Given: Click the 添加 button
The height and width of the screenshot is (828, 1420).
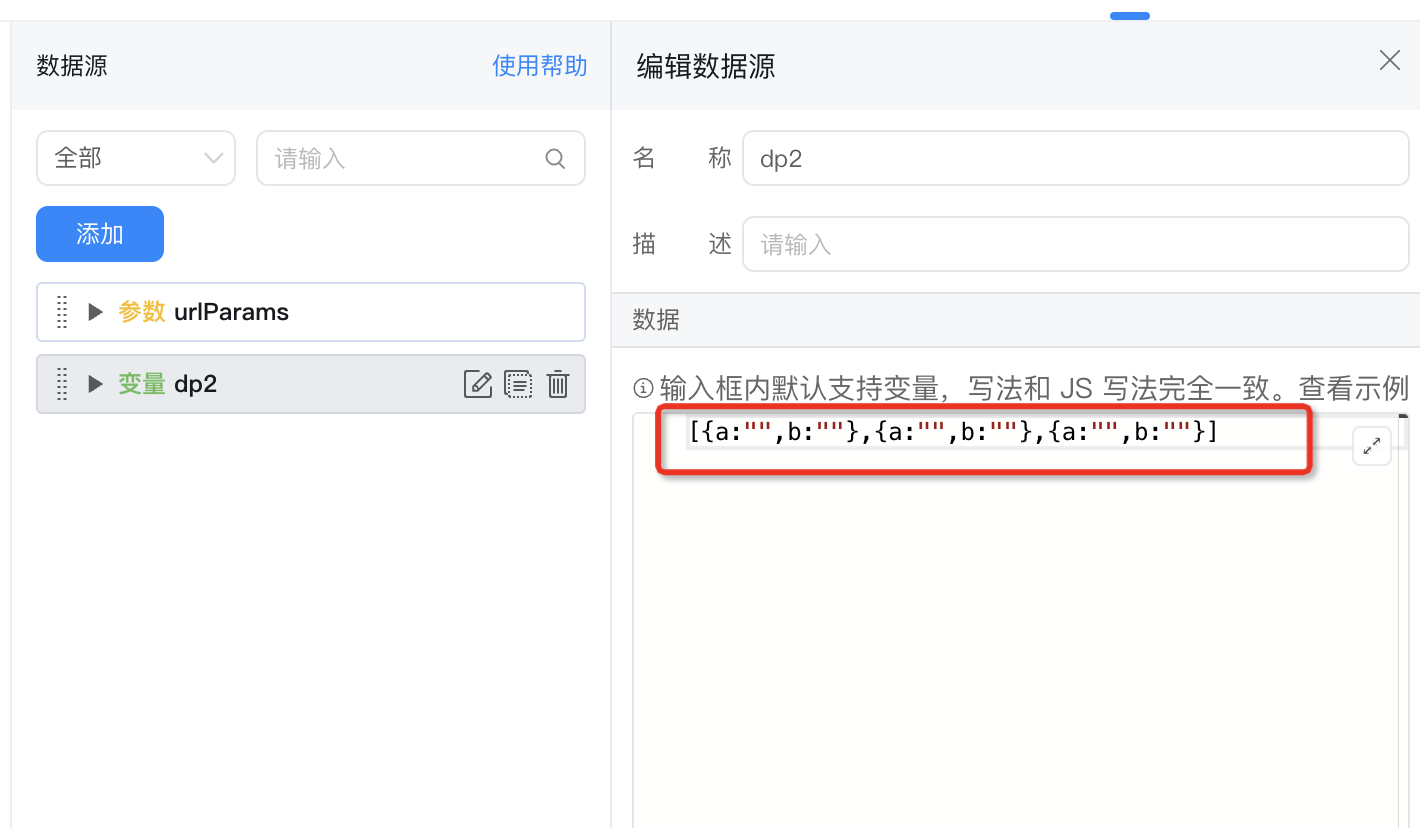Looking at the screenshot, I should point(100,234).
